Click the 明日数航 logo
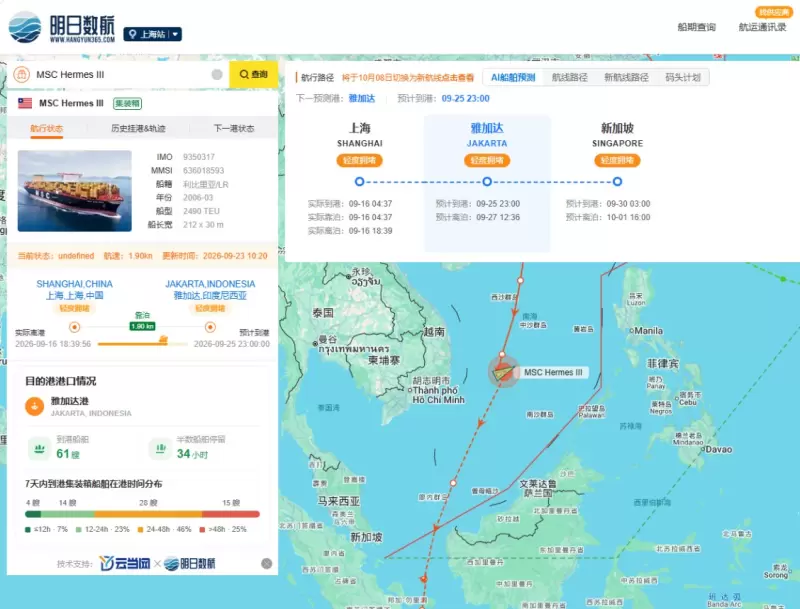Viewport: 800px width, 609px height. (x=62, y=27)
